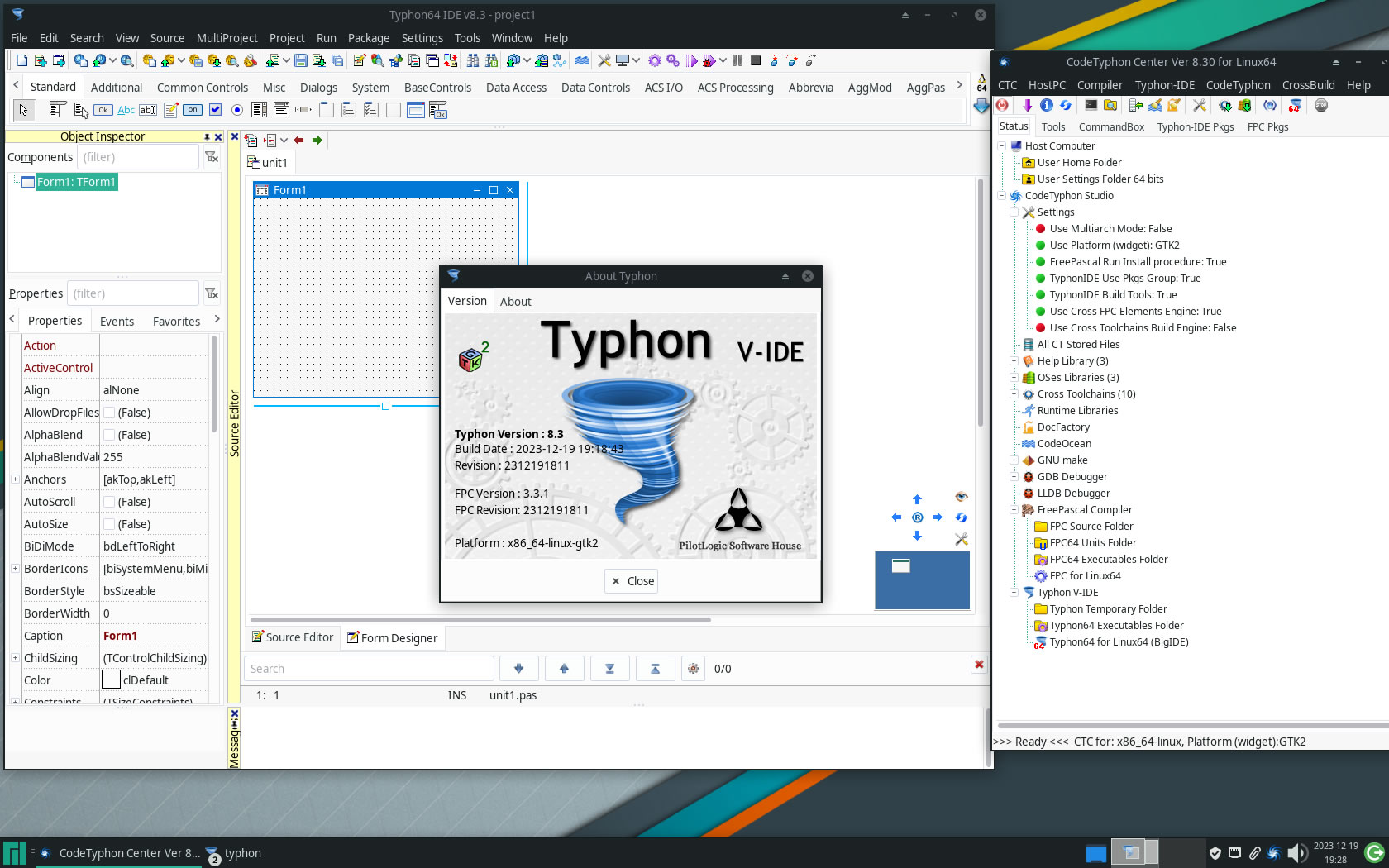Click the Color property swatch
The height and width of the screenshot is (868, 1389).
pyautogui.click(x=111, y=680)
